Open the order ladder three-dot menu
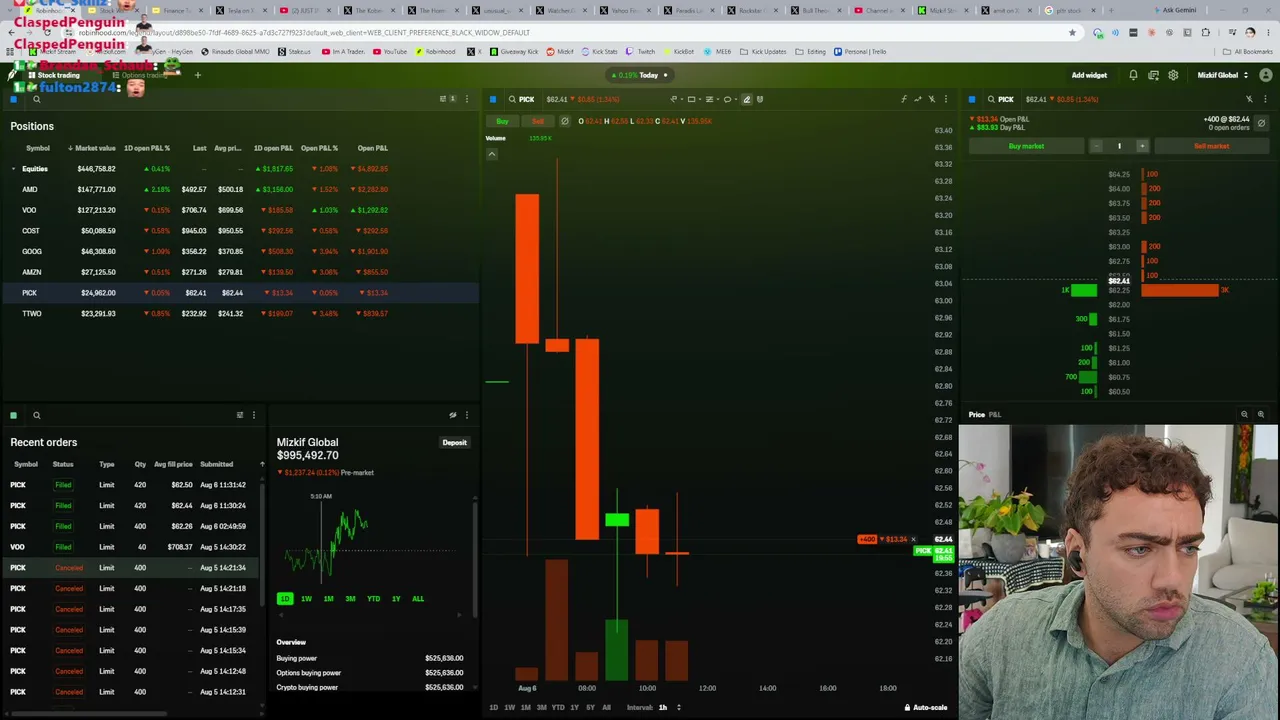Viewport: 1280px width, 720px height. (x=1265, y=99)
